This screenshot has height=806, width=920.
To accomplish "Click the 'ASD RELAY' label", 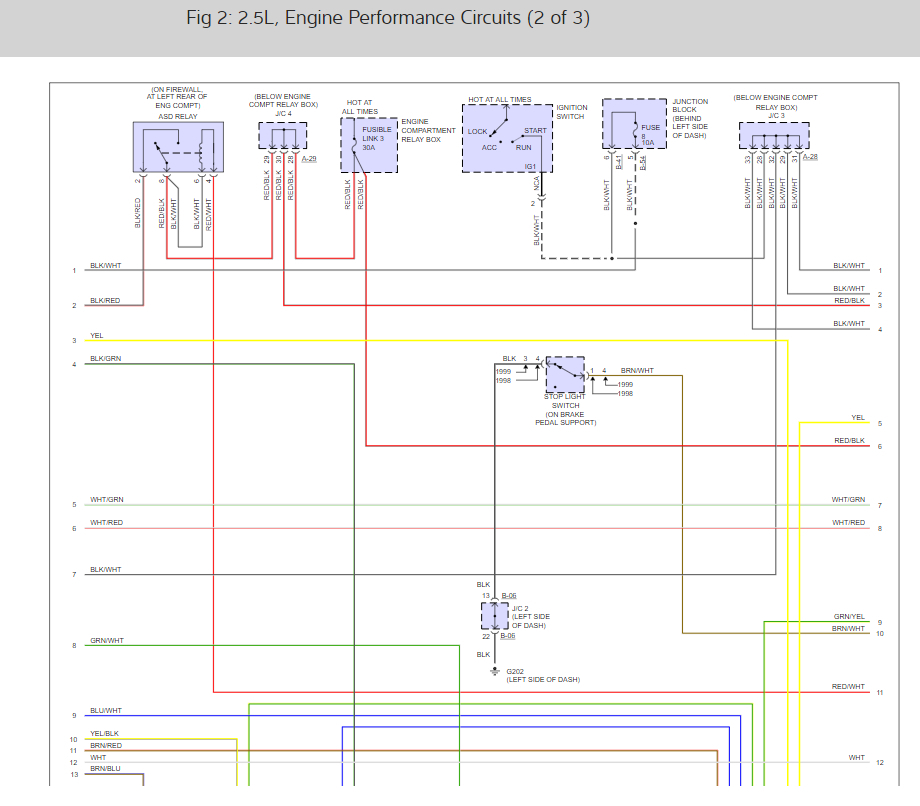I will pos(178,116).
